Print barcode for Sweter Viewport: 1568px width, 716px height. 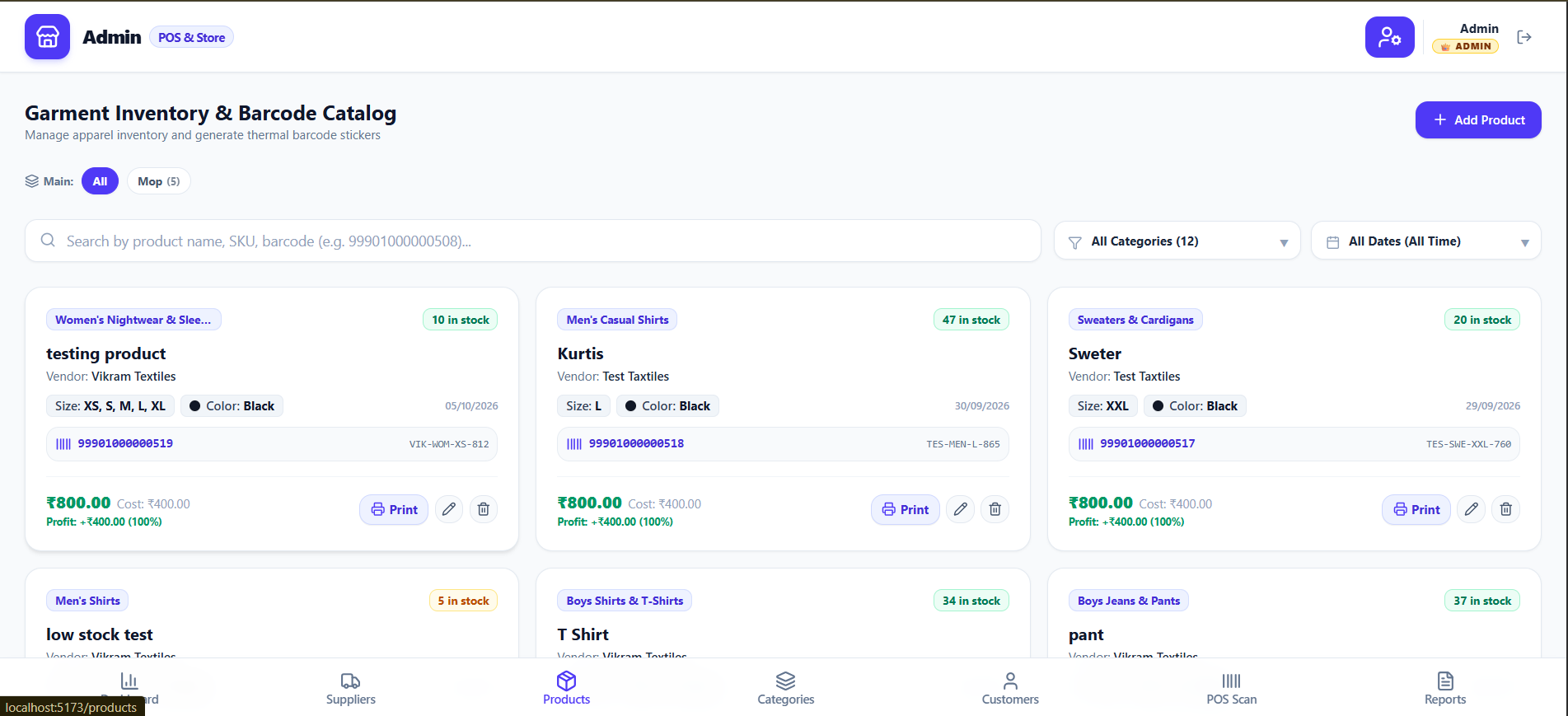click(1416, 509)
